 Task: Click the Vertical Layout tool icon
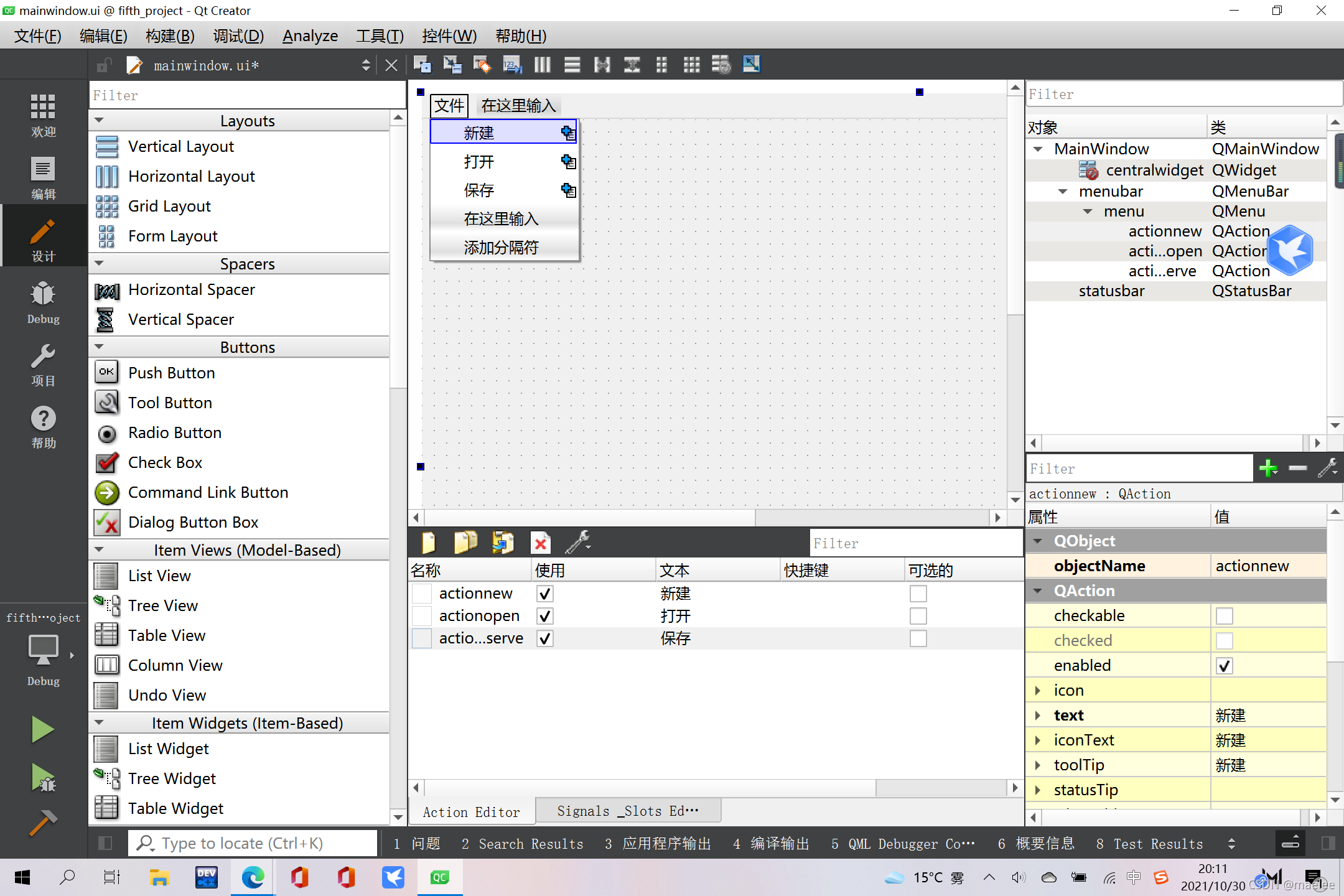click(107, 146)
